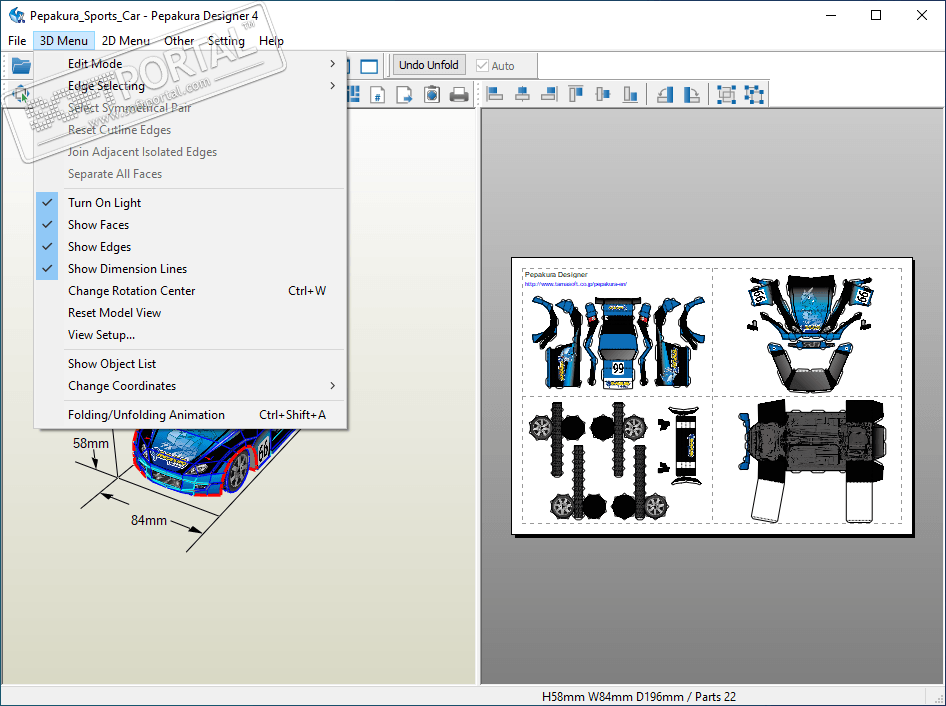This screenshot has height=706, width=946.
Task: Open the Help menu
Action: coord(271,40)
